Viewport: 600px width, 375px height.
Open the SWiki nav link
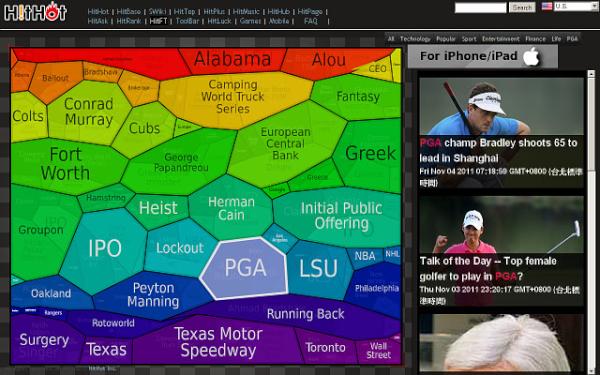tap(157, 12)
